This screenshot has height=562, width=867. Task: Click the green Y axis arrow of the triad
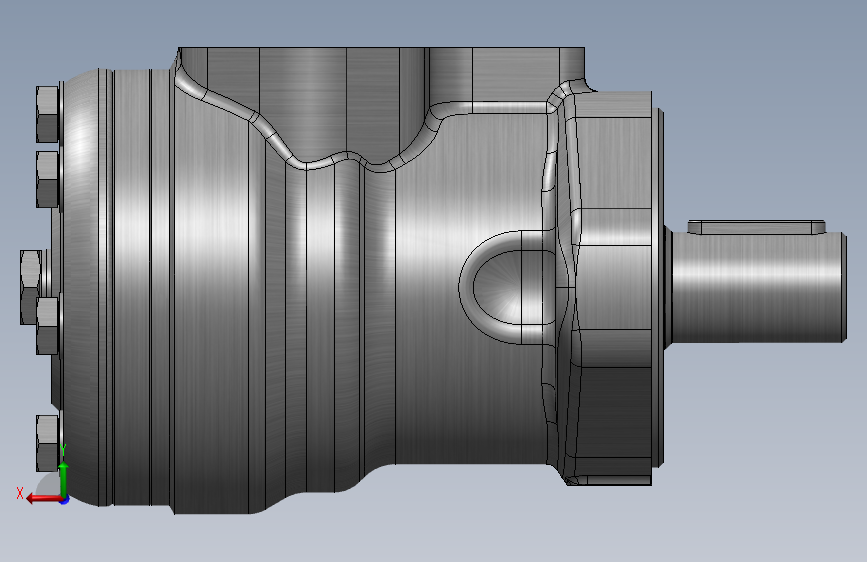coord(64,480)
